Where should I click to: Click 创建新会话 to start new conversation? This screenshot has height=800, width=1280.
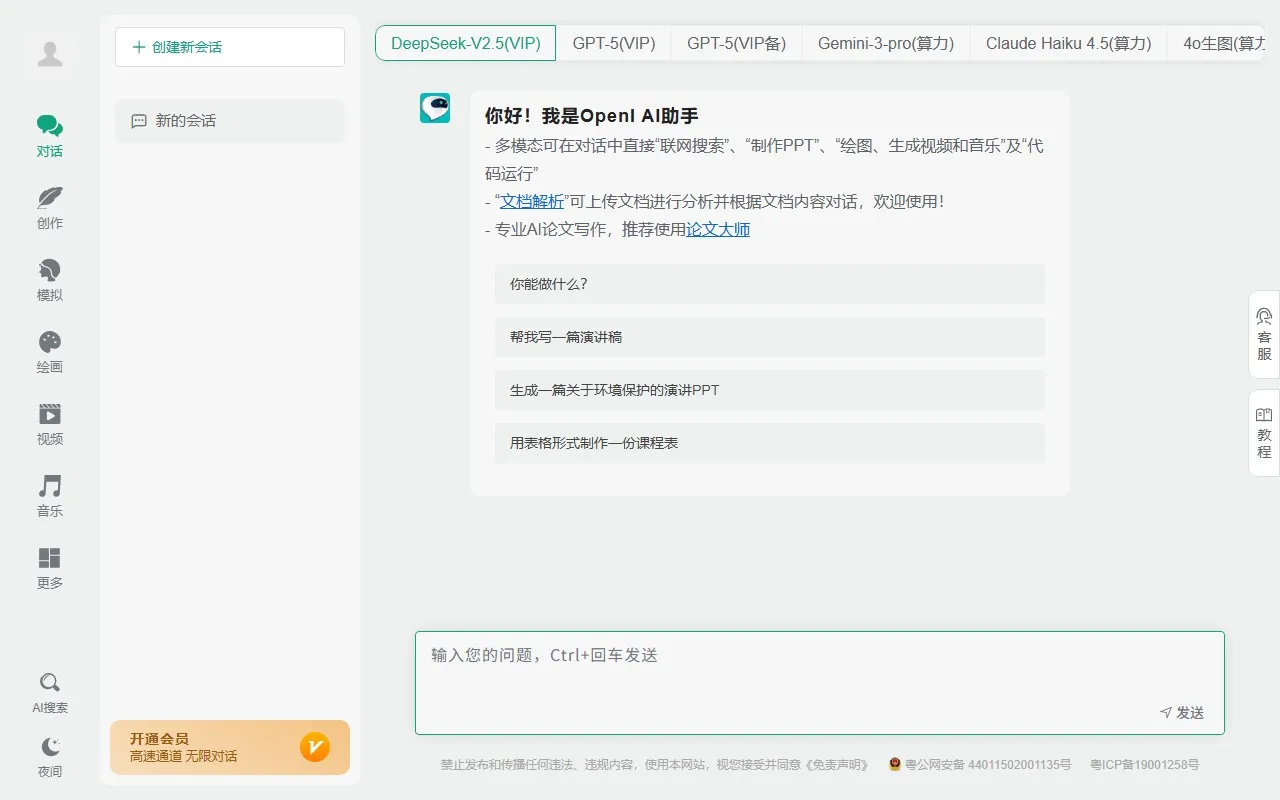[229, 47]
